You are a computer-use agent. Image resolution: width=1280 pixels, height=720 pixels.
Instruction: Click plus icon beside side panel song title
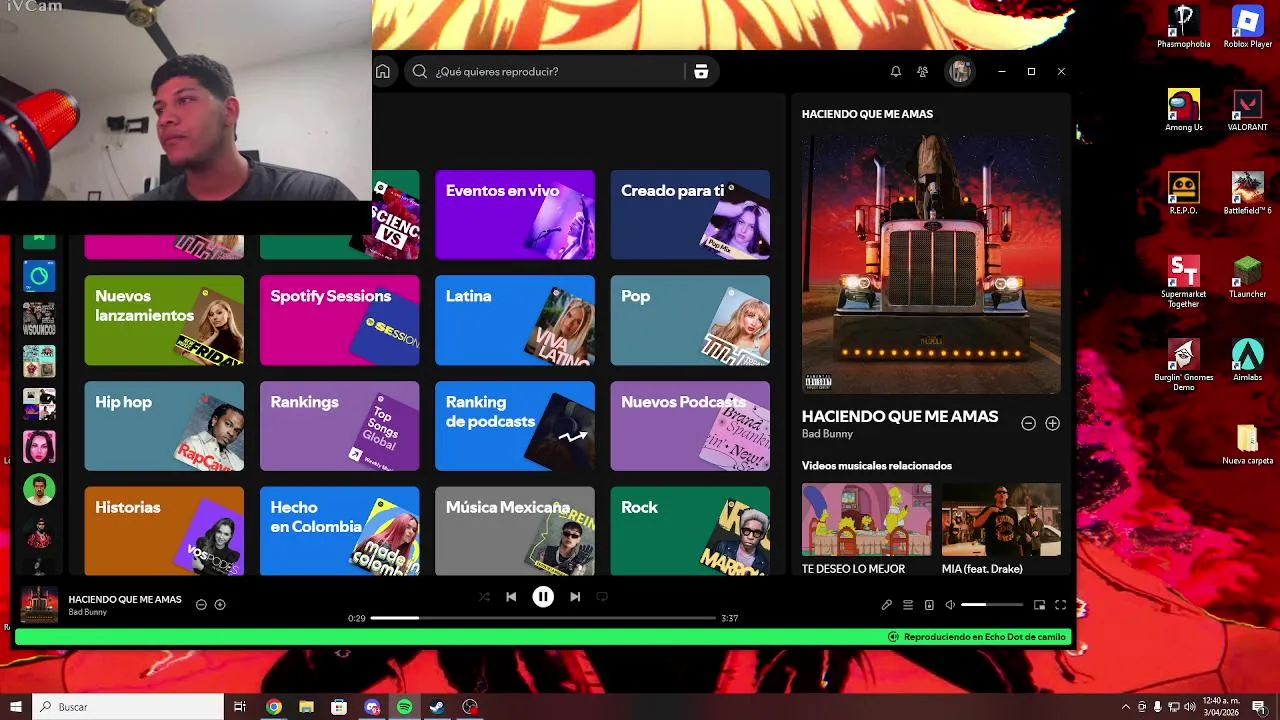[x=1052, y=423]
